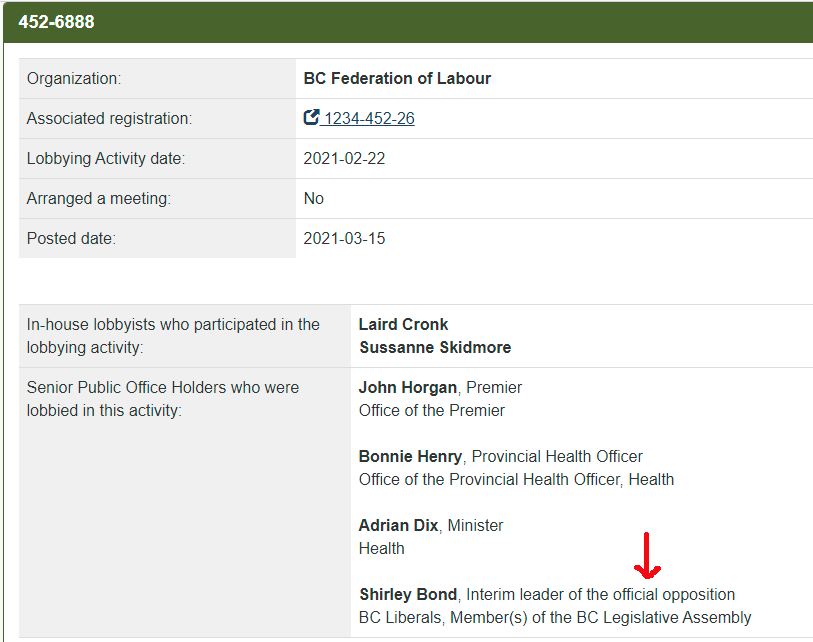Click the In-house lobbyists who participated label
Image resolution: width=813 pixels, height=642 pixels.
[173, 336]
